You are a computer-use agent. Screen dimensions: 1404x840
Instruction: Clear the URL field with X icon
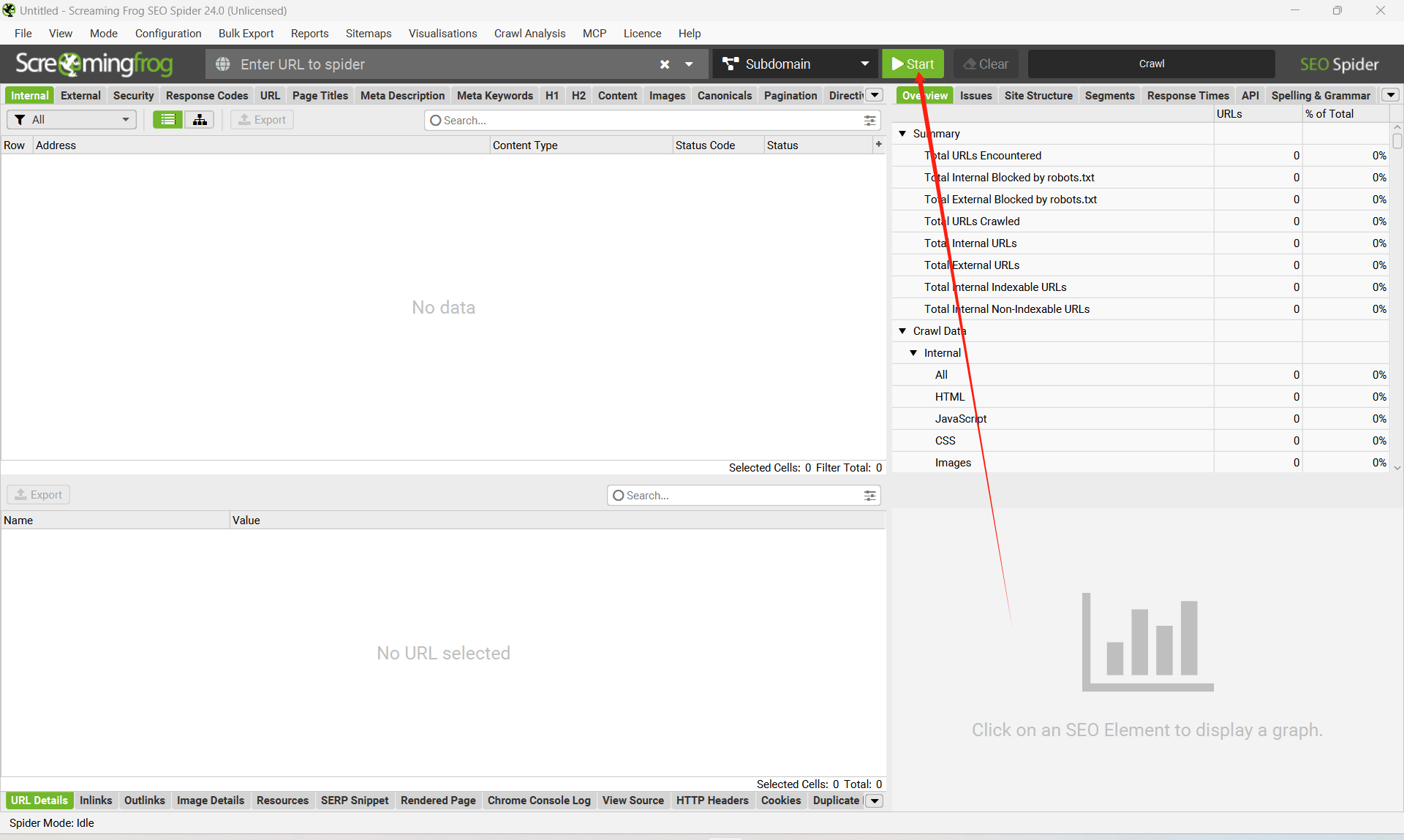665,64
